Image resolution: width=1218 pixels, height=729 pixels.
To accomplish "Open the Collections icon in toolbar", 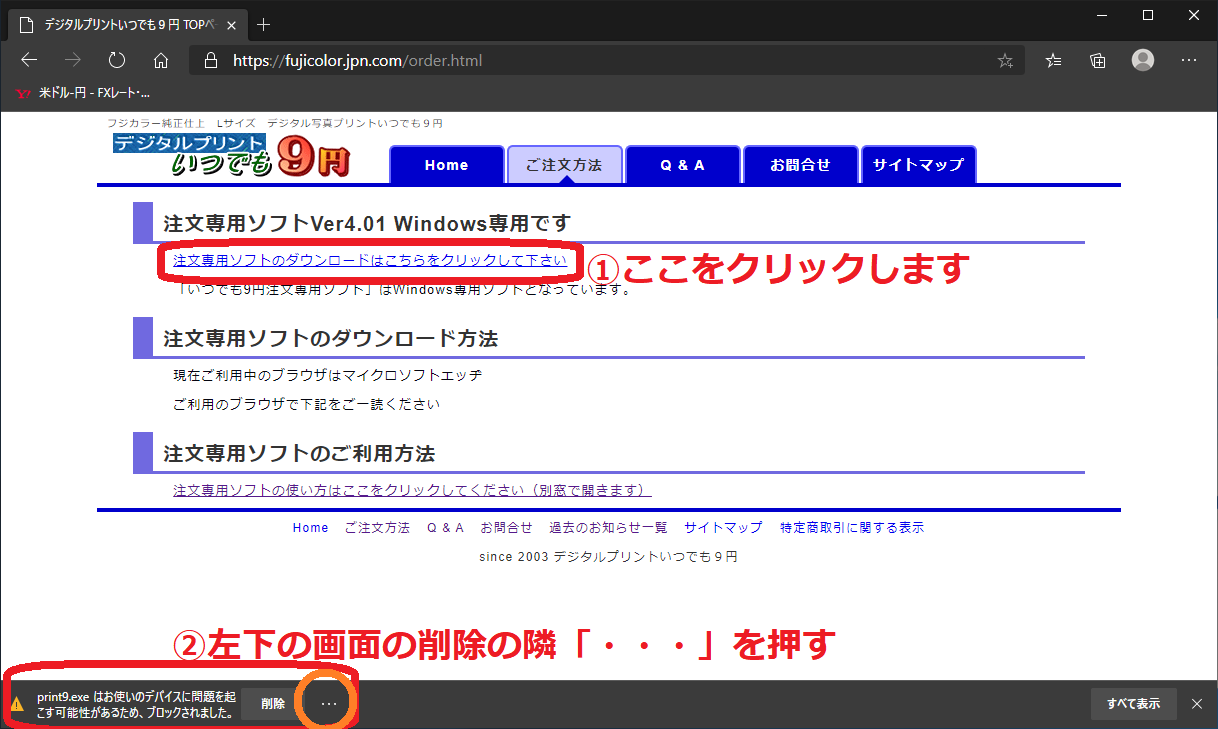I will tap(1098, 60).
